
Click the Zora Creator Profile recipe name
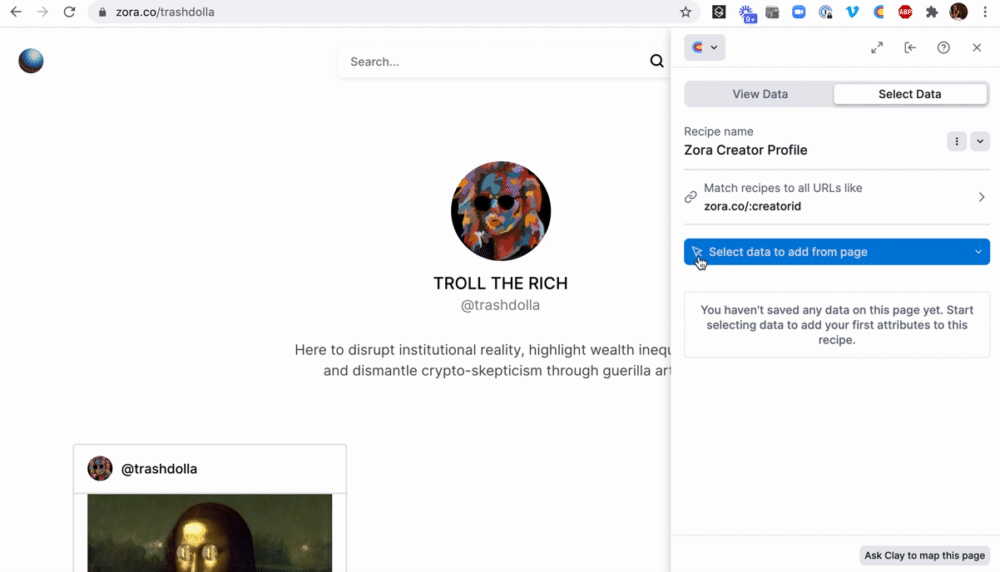click(746, 150)
